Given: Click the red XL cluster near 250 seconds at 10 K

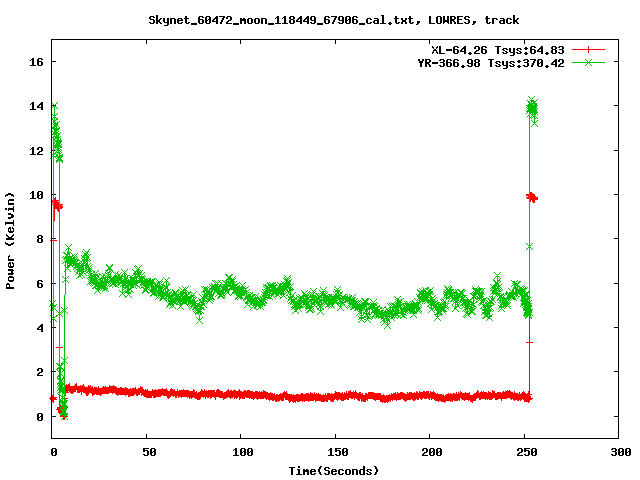Looking at the screenshot, I should (x=532, y=198).
